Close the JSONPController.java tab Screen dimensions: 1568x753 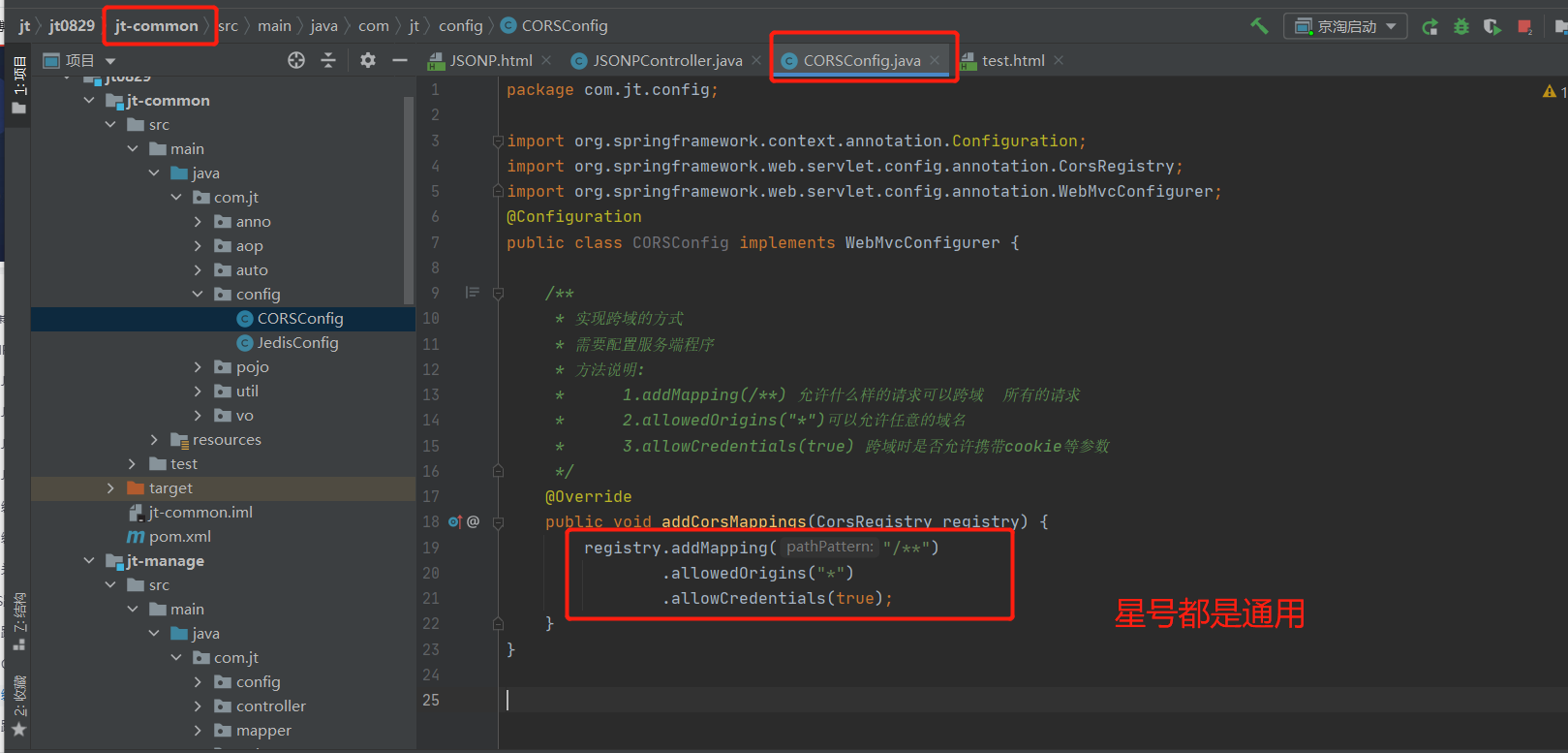756,60
